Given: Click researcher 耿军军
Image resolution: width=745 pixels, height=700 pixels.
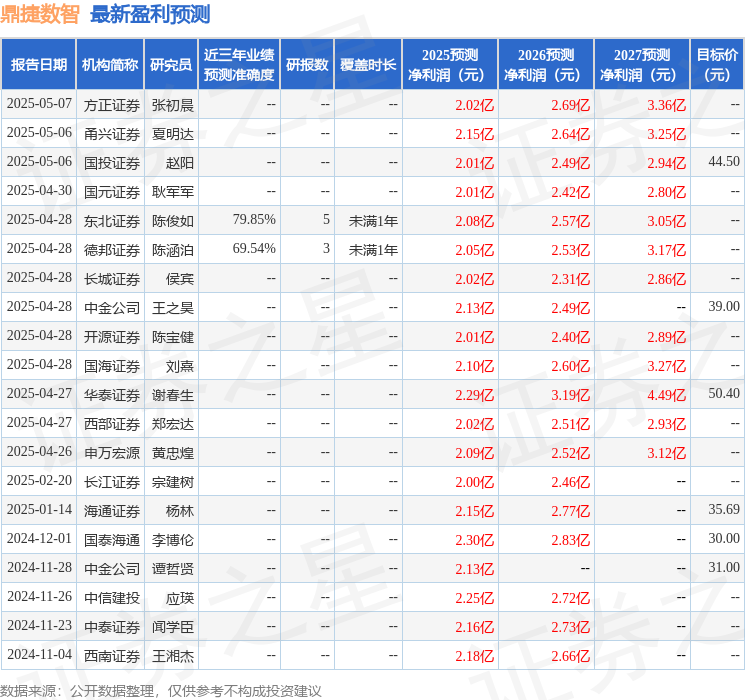Looking at the screenshot, I should pos(173,192).
